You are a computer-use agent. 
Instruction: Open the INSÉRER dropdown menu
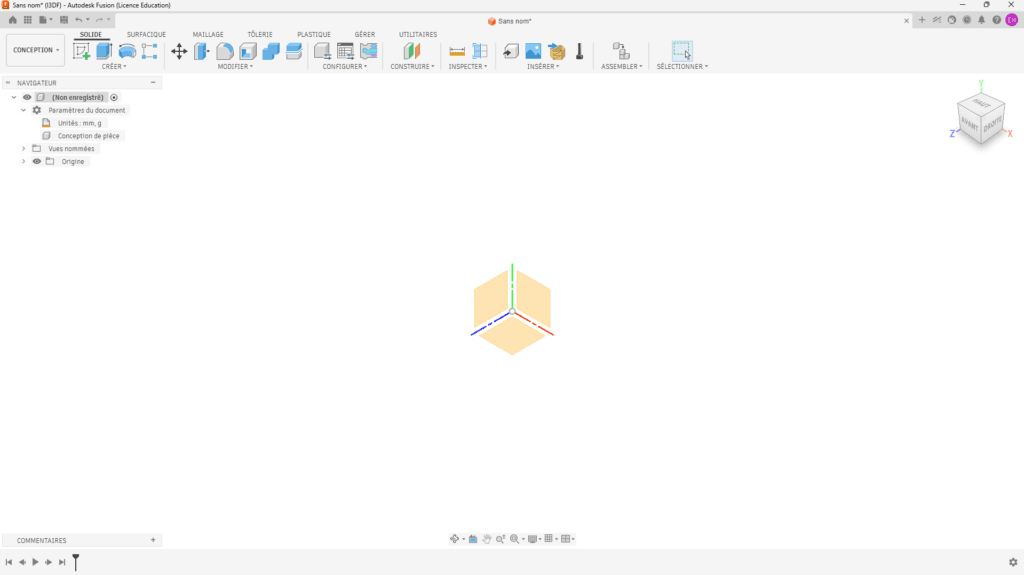pos(543,67)
